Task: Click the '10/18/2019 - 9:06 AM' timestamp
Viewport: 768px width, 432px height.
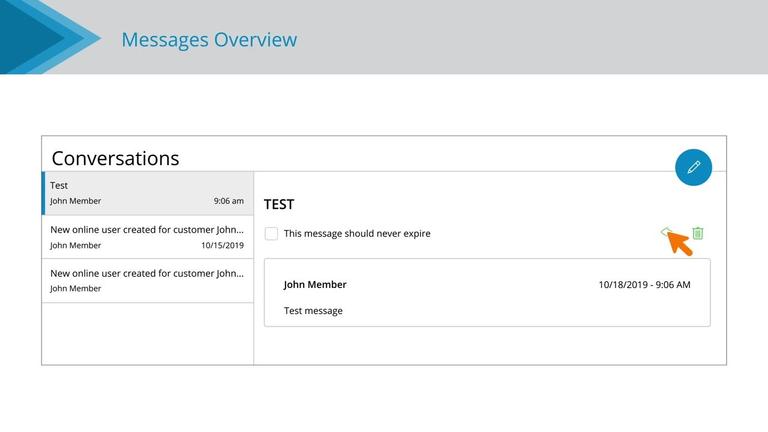Action: tap(644, 285)
